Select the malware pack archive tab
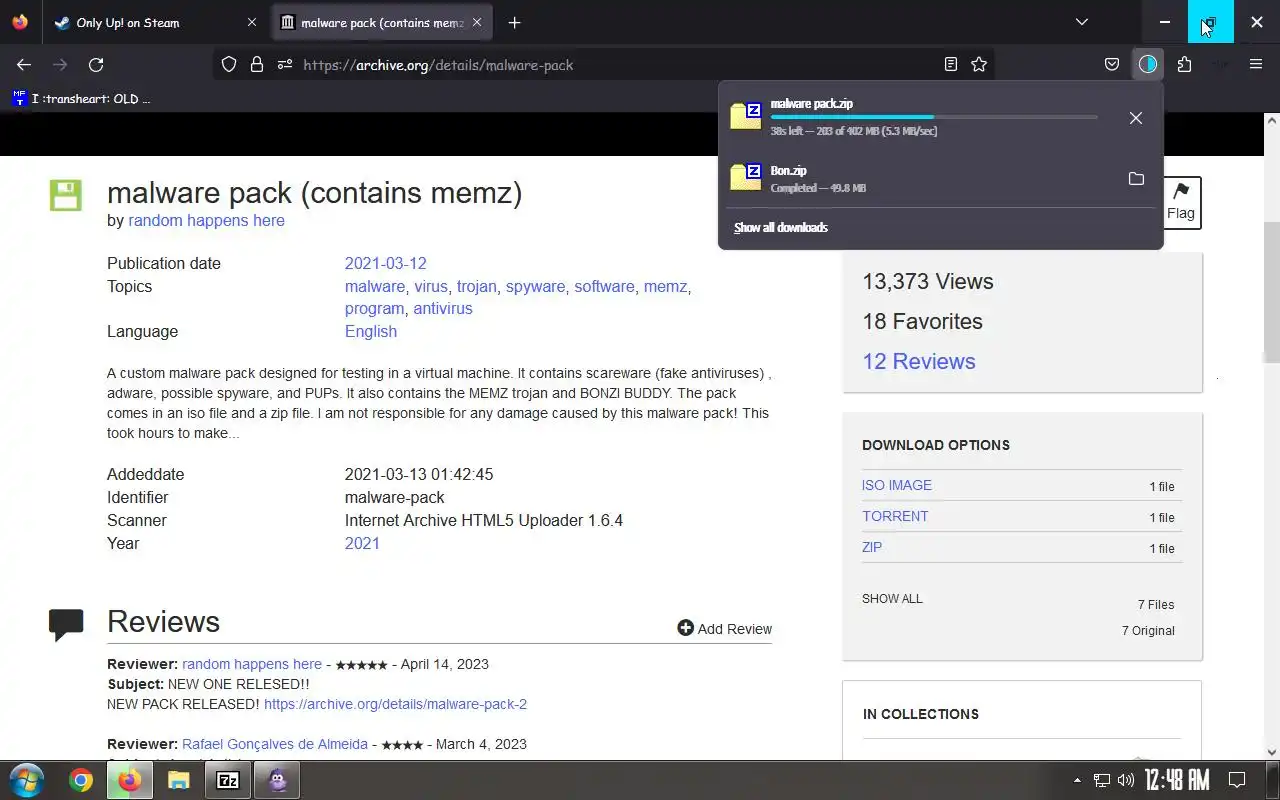Image resolution: width=1280 pixels, height=800 pixels. 382,22
